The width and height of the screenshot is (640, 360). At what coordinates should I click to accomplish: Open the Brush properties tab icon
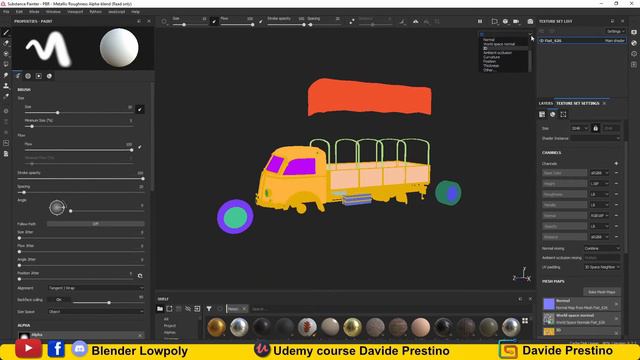pyautogui.click(x=18, y=76)
